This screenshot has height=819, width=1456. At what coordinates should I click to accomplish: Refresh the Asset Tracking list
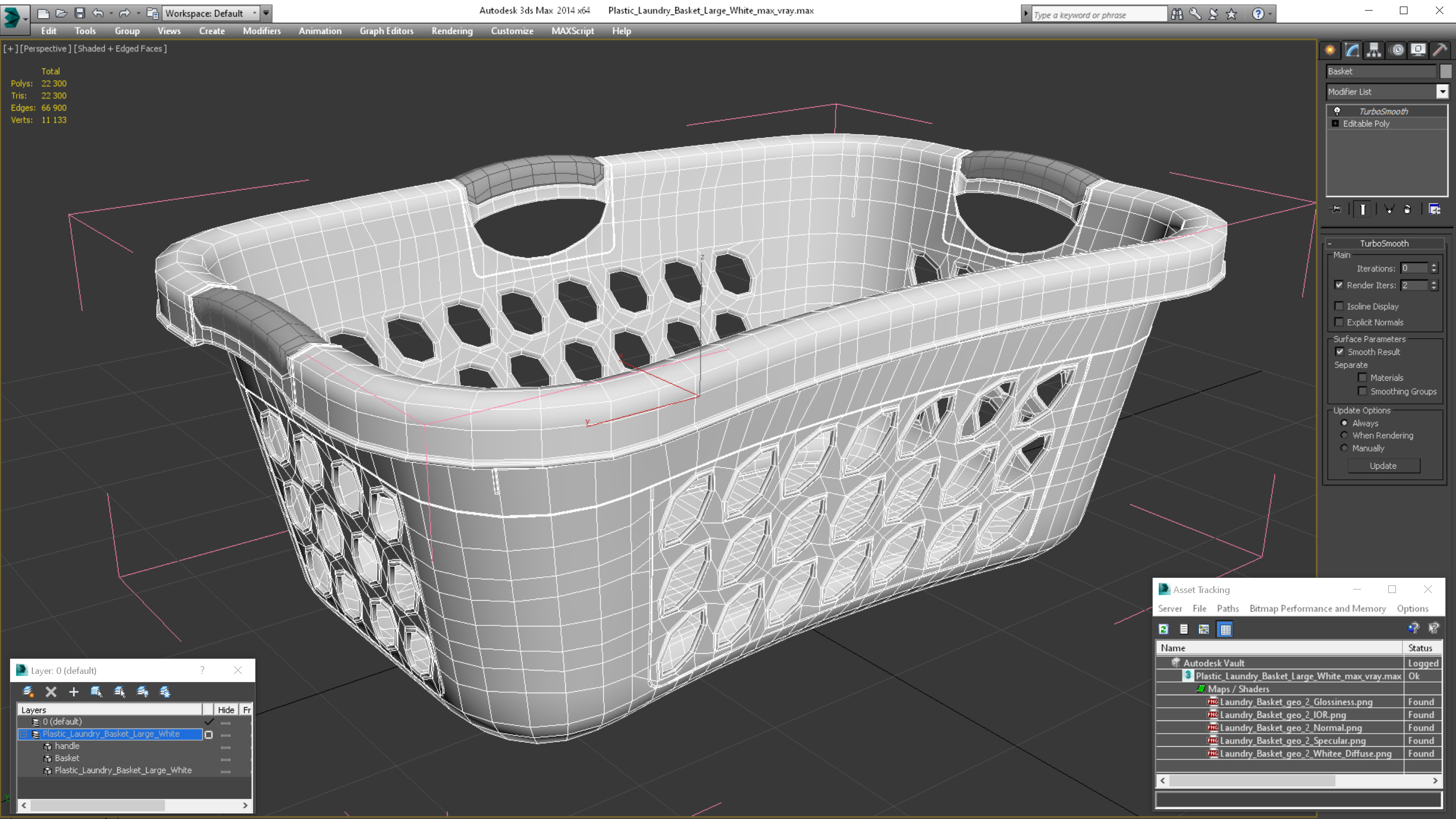coord(1164,629)
